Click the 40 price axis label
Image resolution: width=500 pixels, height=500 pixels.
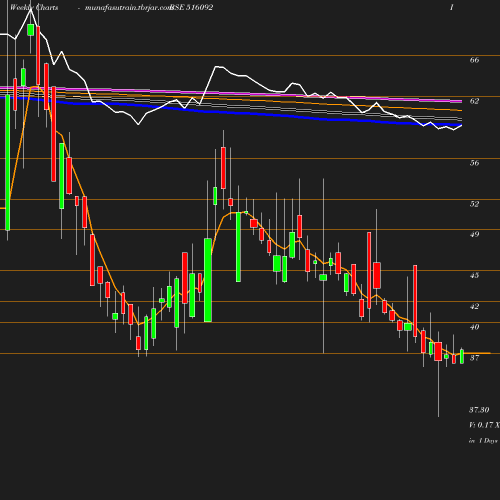(x=474, y=327)
